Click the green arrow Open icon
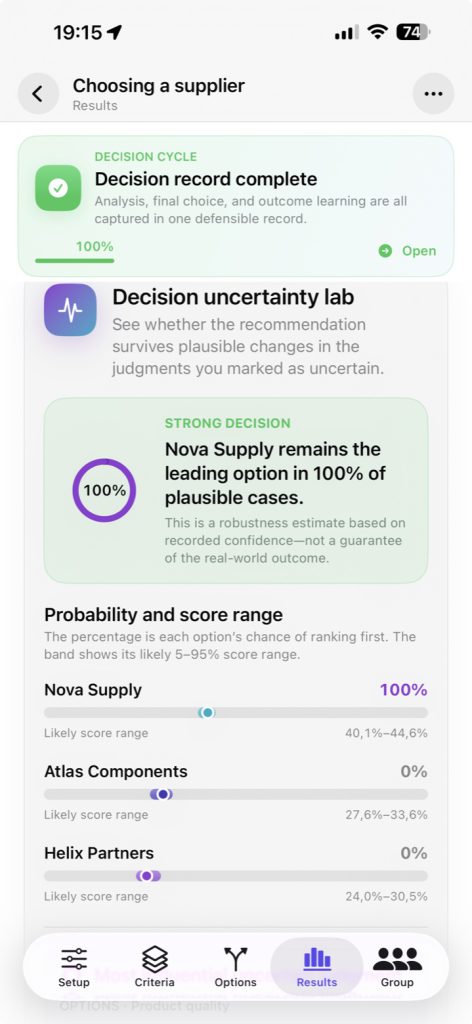The width and height of the screenshot is (472, 1024). pos(385,251)
